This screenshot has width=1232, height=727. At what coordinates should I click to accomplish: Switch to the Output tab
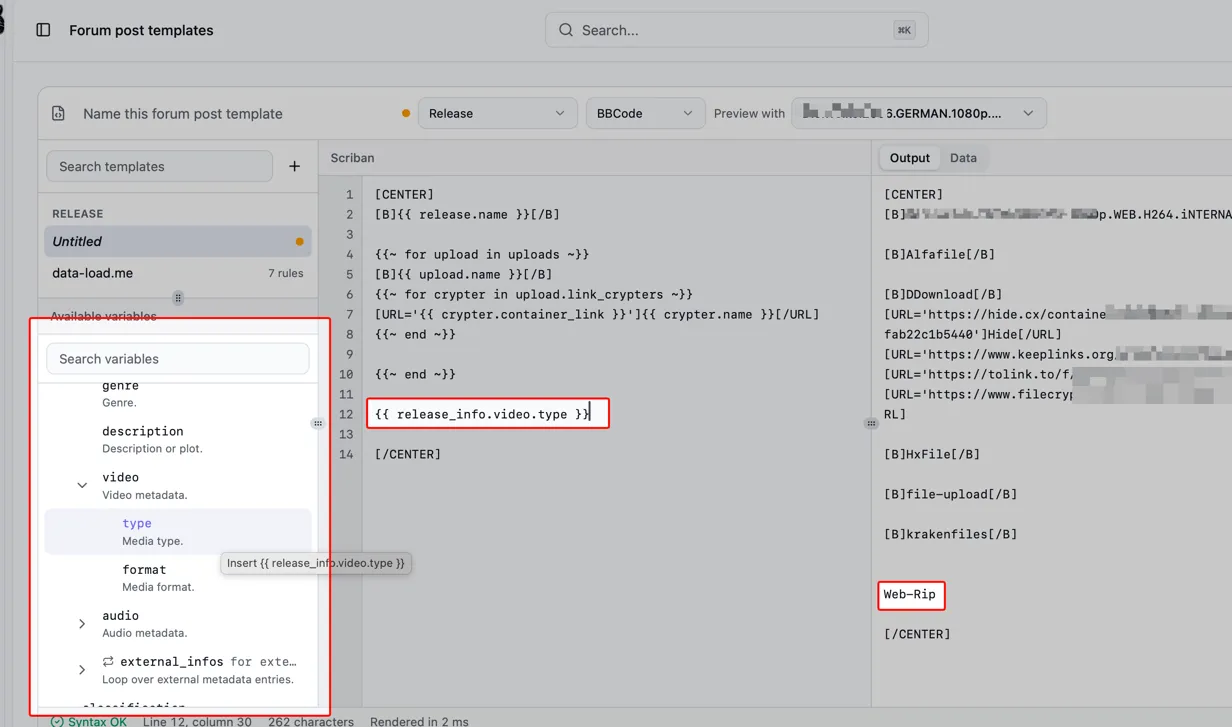pyautogui.click(x=910, y=158)
